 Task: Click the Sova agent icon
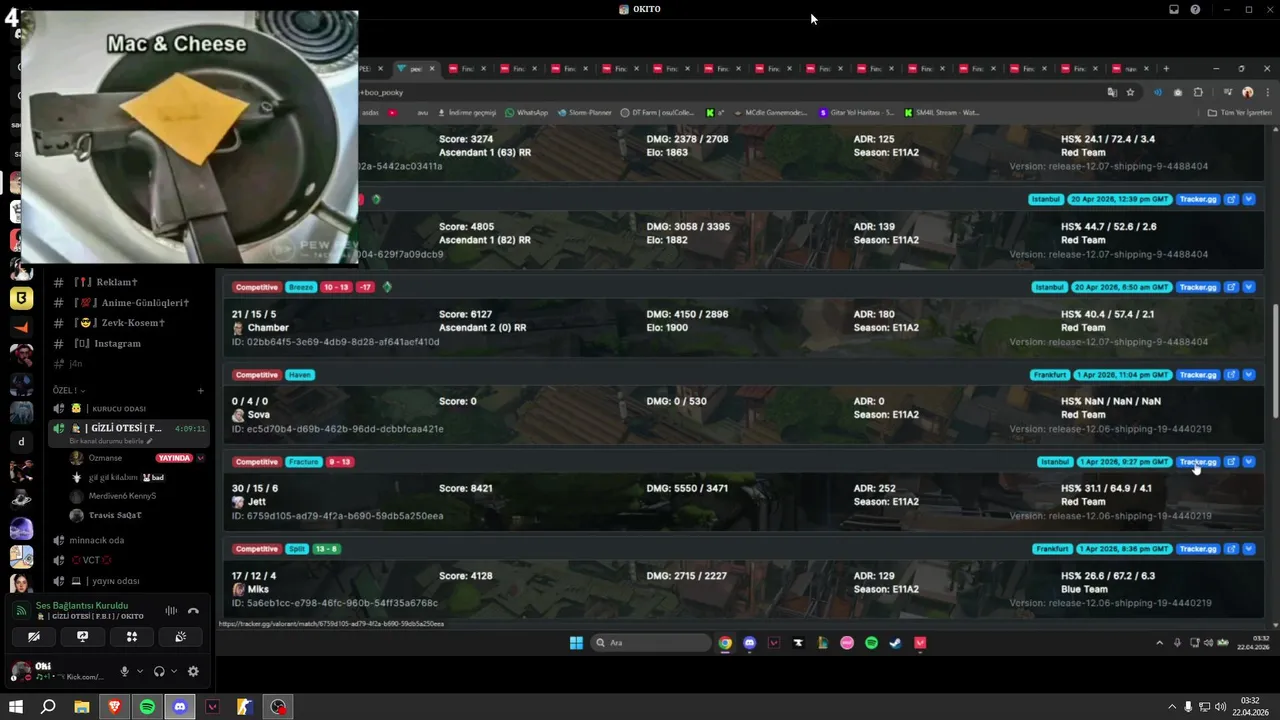click(x=238, y=415)
